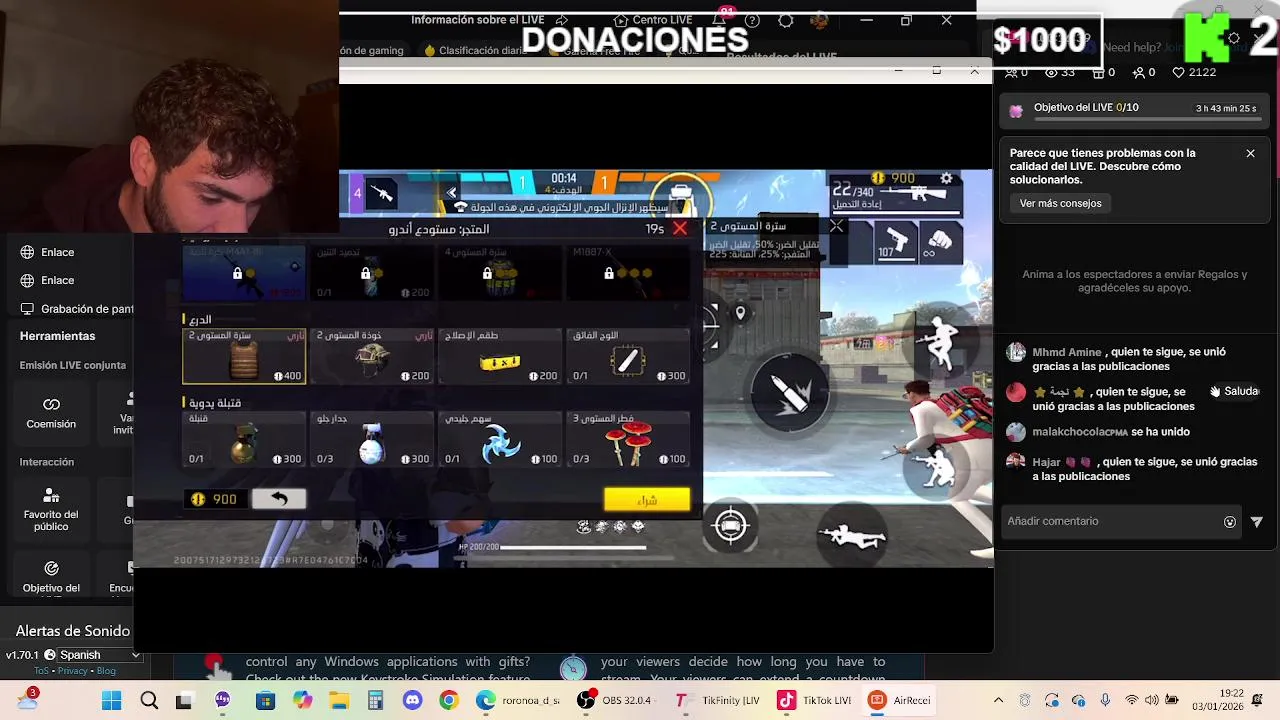Open Google Chrome from the taskbar
The width and height of the screenshot is (1280, 720).
(x=449, y=701)
